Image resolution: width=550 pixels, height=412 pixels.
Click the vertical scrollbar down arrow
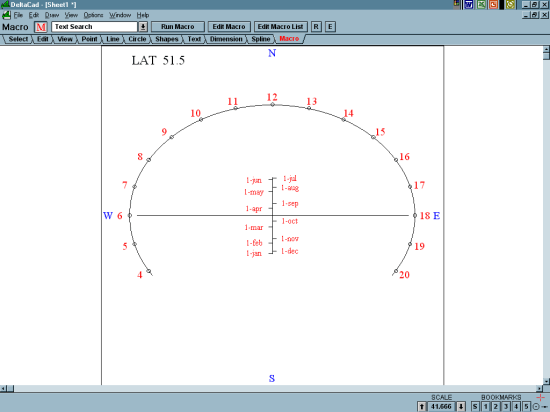[x=546, y=381]
